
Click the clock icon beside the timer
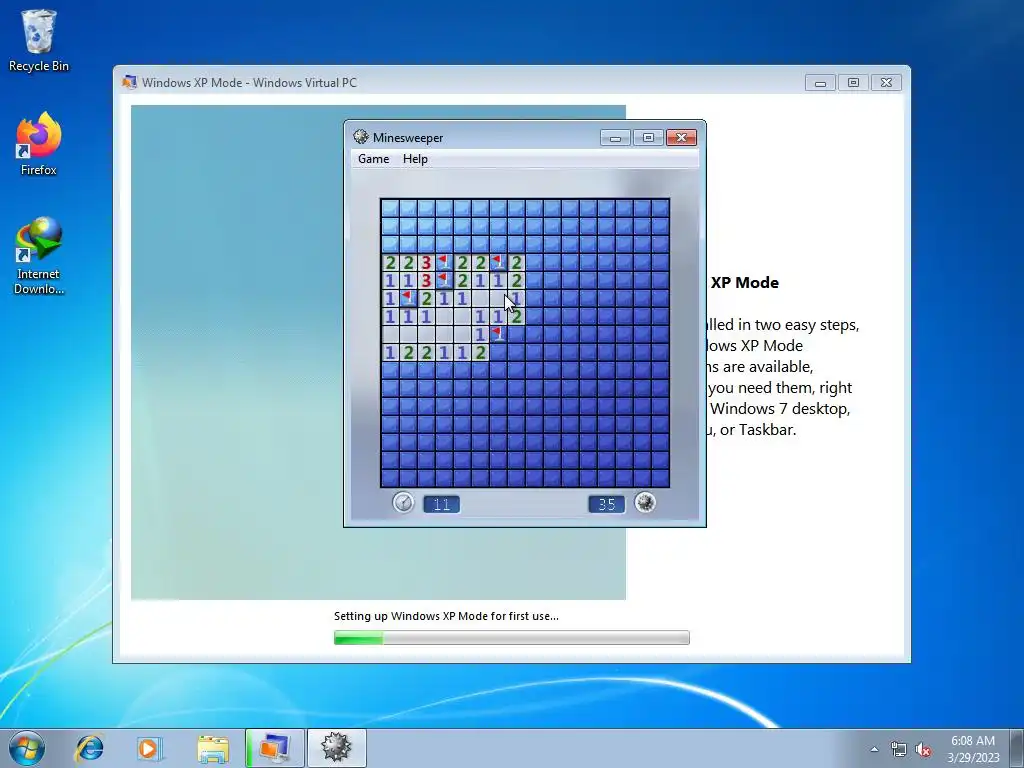[404, 503]
